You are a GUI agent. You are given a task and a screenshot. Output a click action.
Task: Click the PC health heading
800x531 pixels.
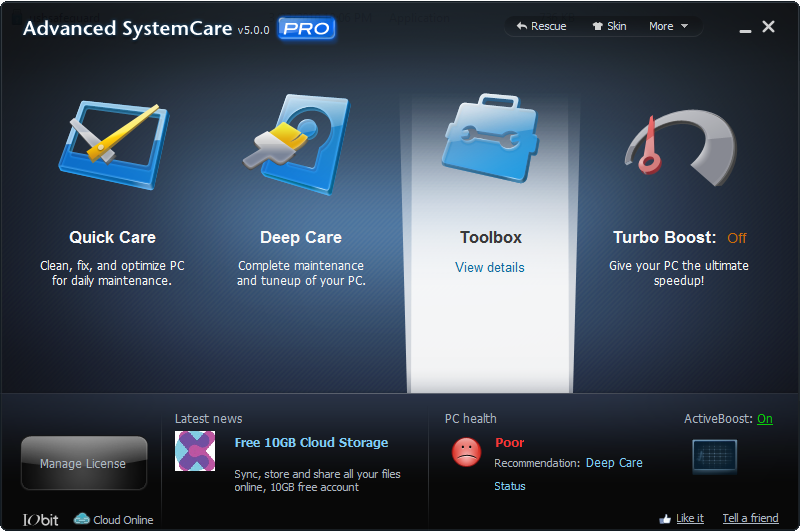(x=470, y=419)
